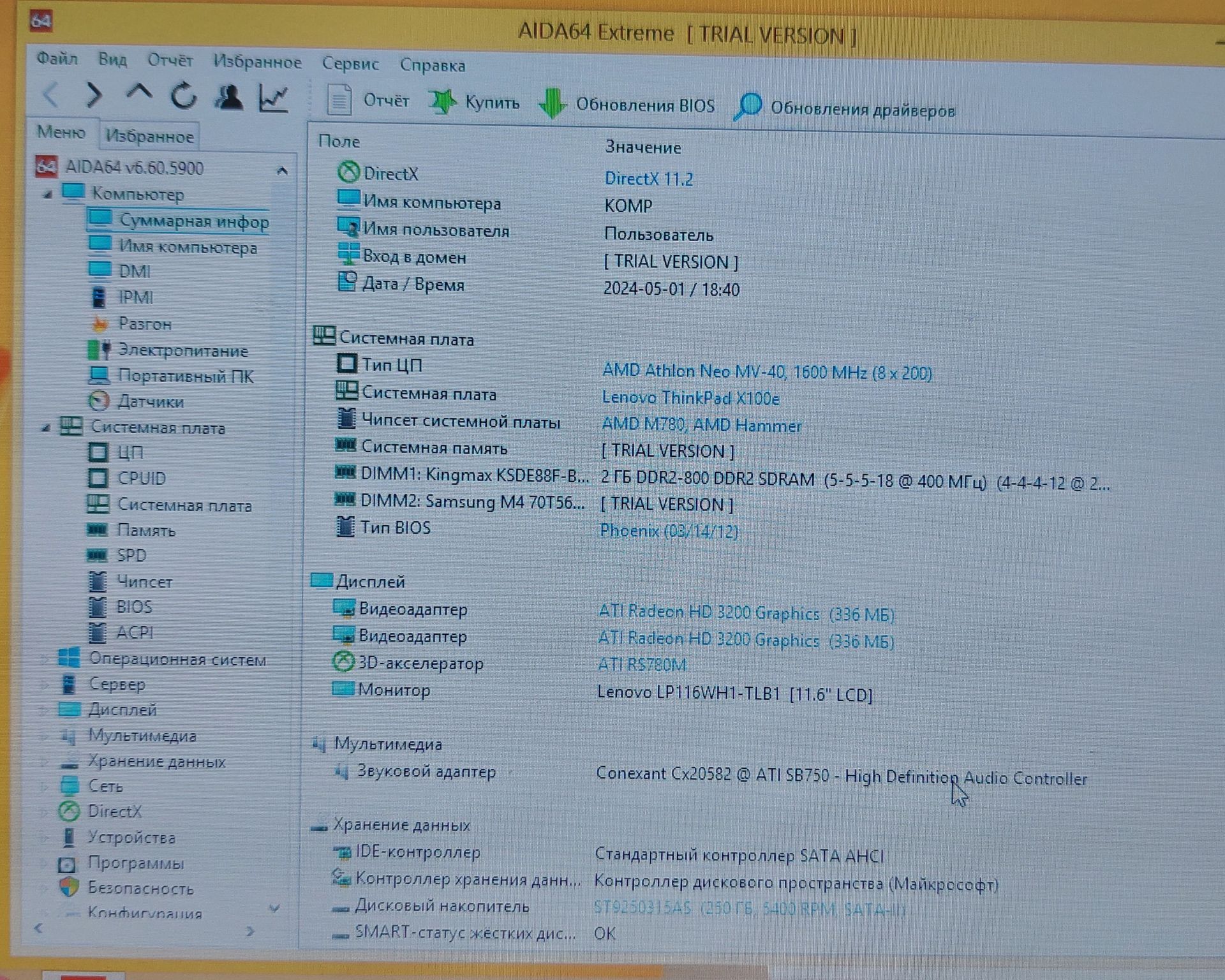
Task: Click the tree horizontal scrollbar right arrow
Action: click(x=250, y=931)
